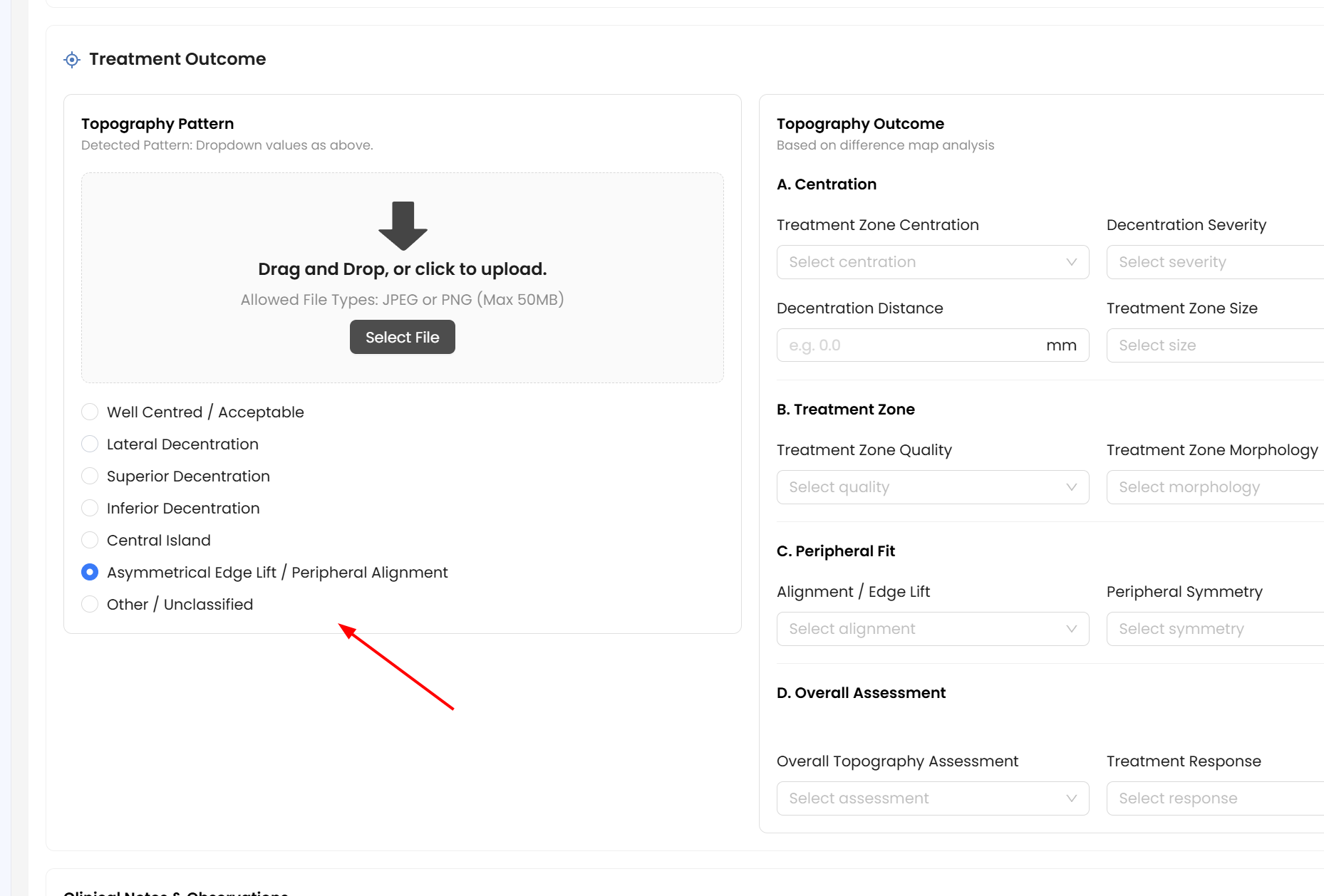Focus the Decentration Distance mm field
The image size is (1324, 896).
click(933, 345)
